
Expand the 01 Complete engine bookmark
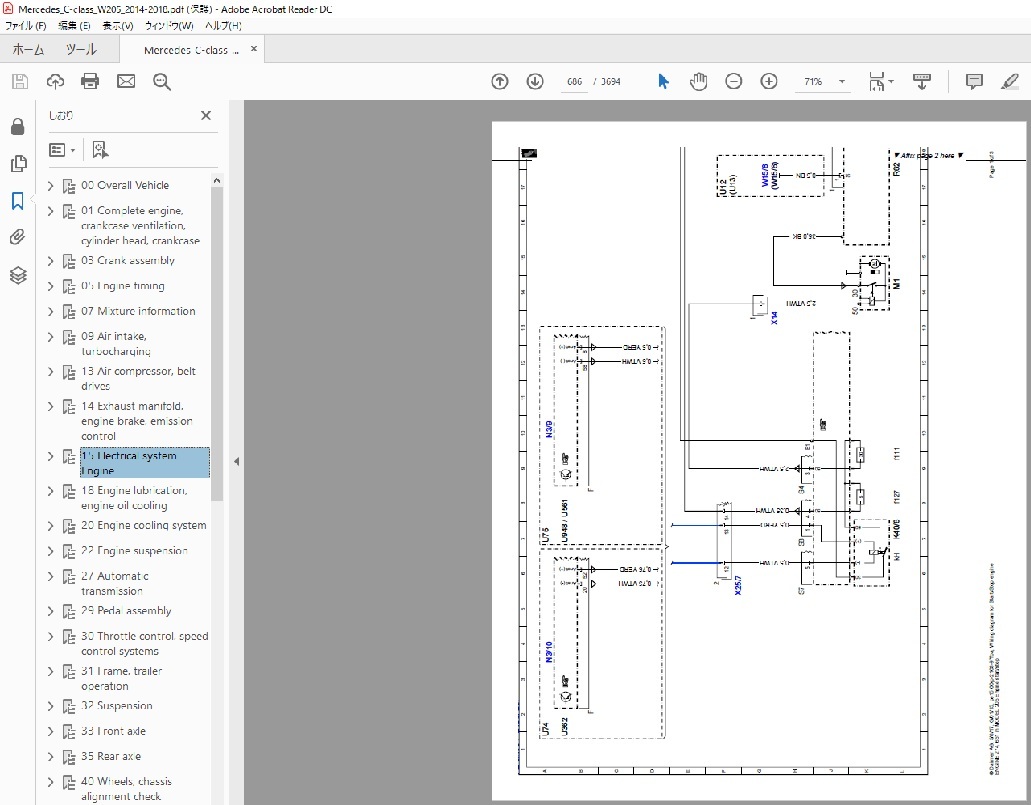(x=51, y=211)
